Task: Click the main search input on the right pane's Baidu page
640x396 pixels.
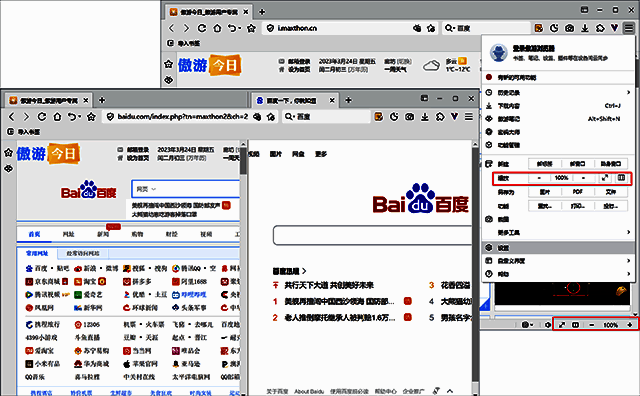Action: tap(372, 235)
